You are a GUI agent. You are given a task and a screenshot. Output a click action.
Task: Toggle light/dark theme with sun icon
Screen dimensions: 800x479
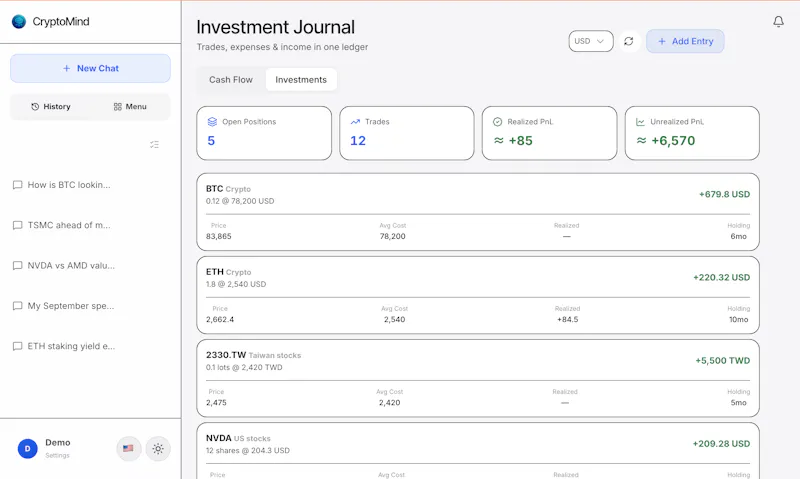click(158, 449)
